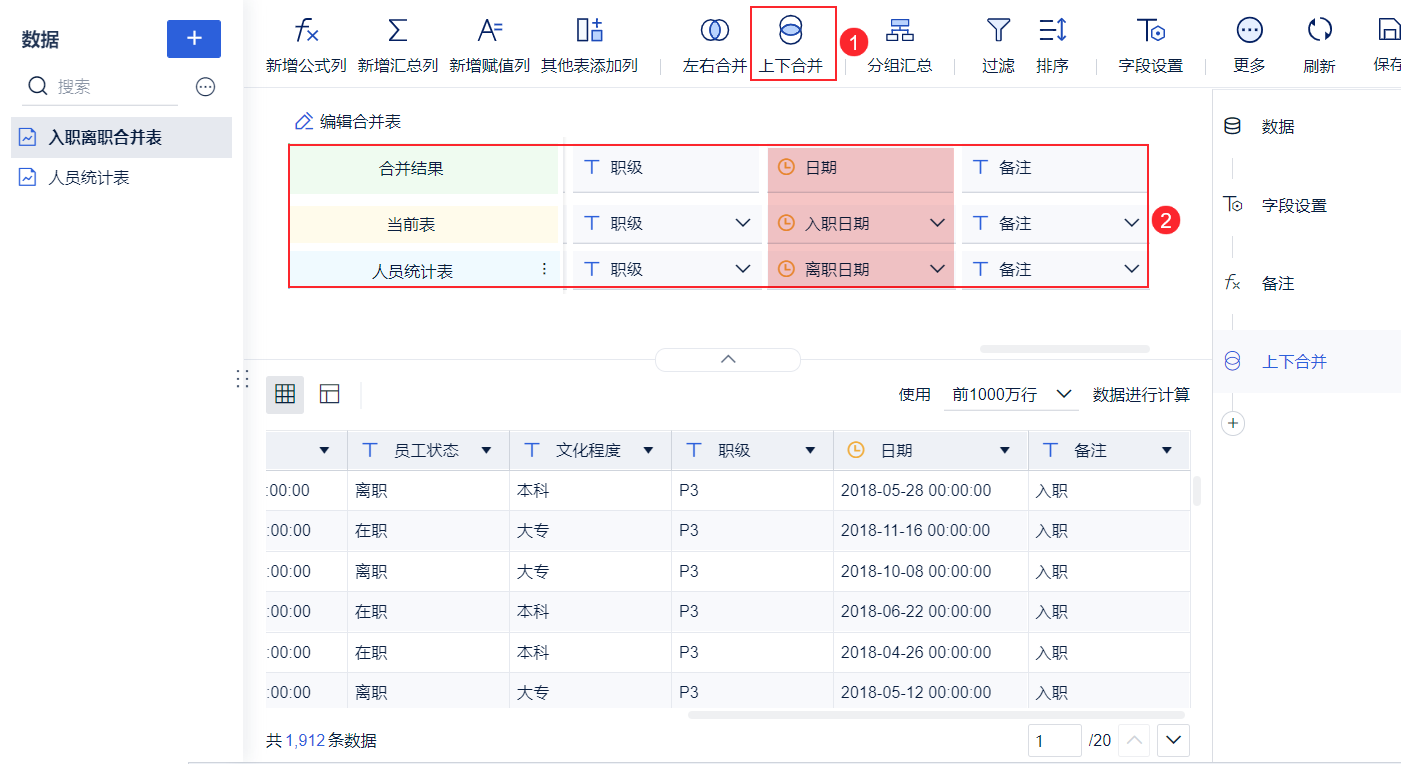This screenshot has height=764, width=1401.
Task: Click the 过滤 filter funnel icon
Action: click(x=998, y=30)
